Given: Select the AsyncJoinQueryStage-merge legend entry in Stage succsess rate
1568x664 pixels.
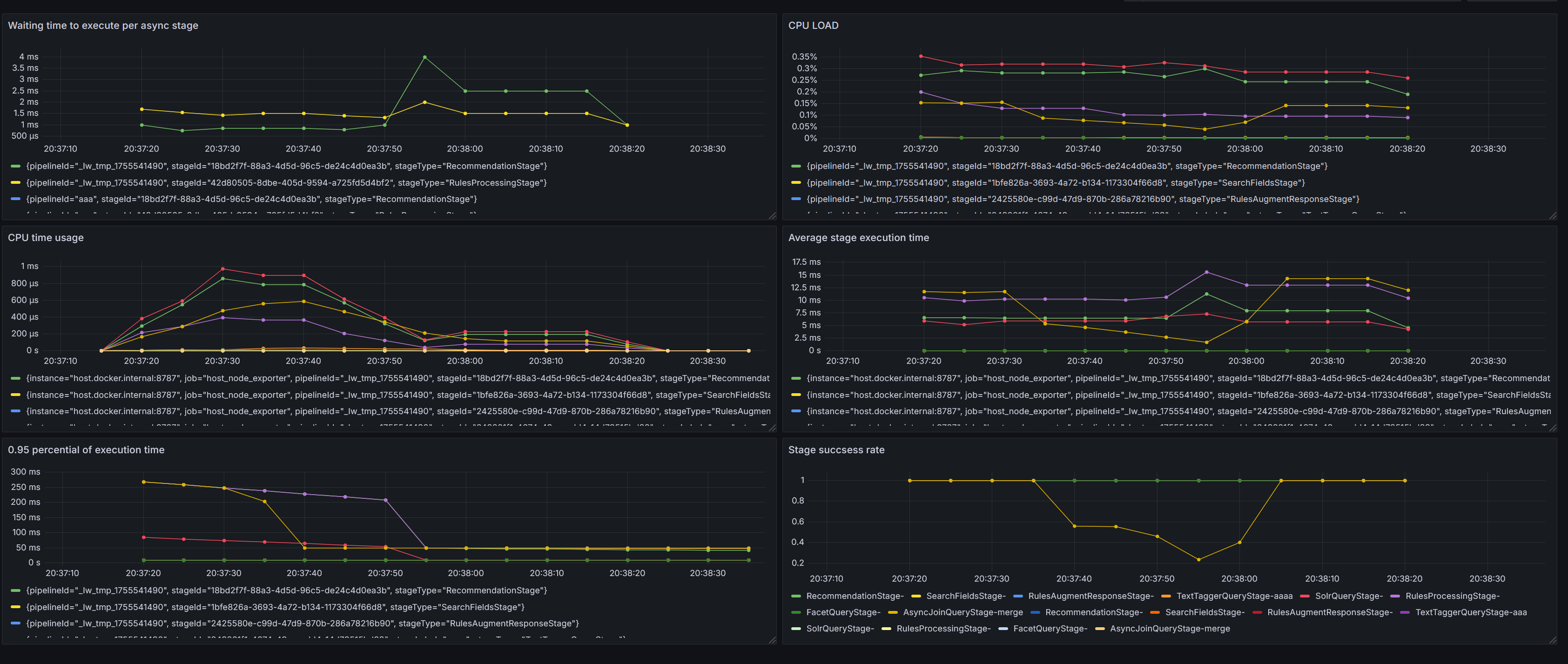Looking at the screenshot, I should pos(961,612).
